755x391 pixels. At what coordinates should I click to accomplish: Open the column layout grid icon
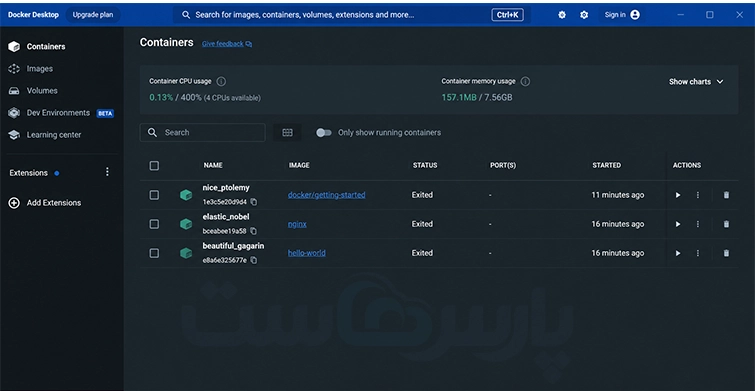(287, 132)
